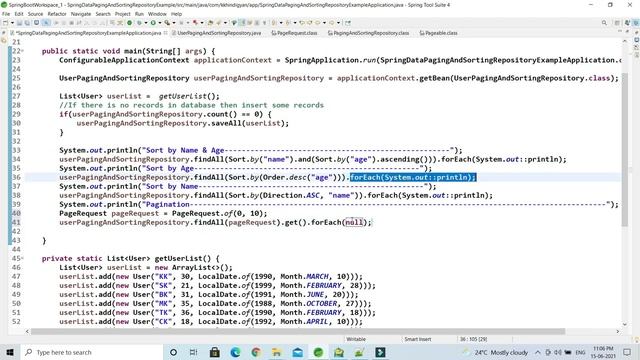Open the File menu
640x360 pixels.
[6, 14]
